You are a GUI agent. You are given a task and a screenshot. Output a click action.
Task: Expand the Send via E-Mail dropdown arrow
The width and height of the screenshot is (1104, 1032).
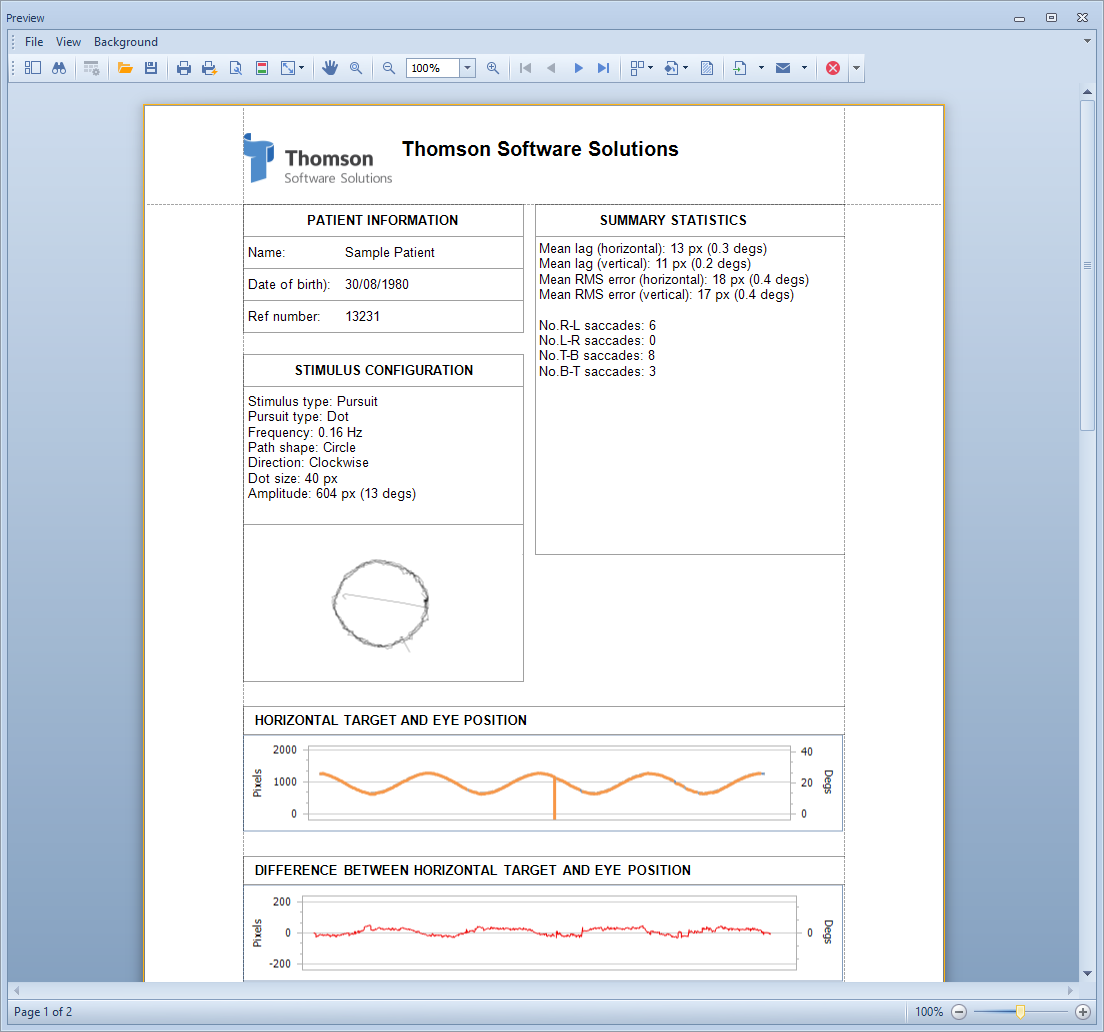pos(804,68)
